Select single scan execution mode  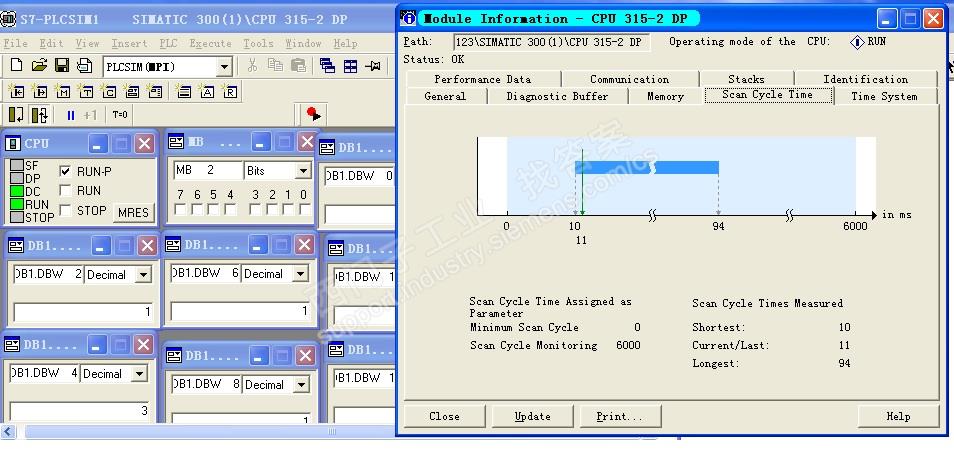[16, 114]
